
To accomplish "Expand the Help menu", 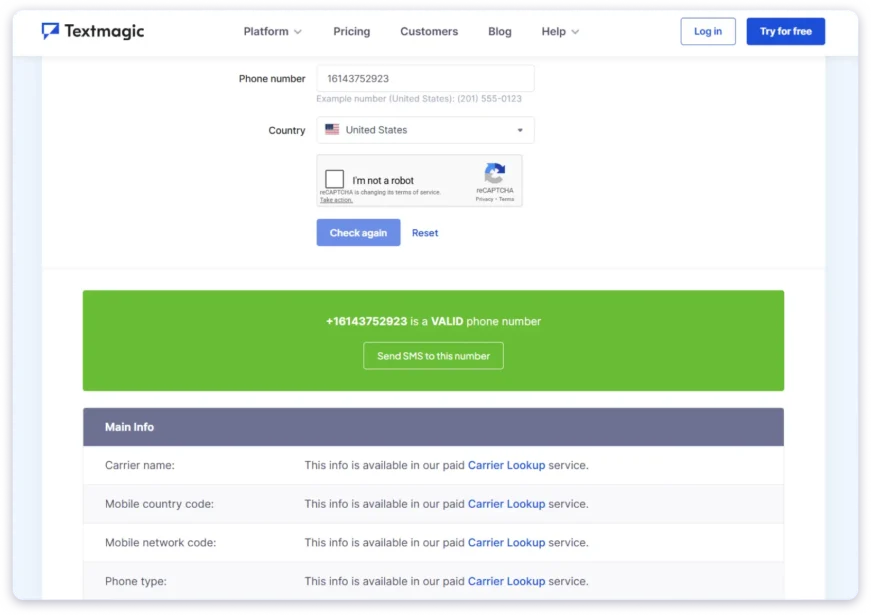I will (560, 32).
